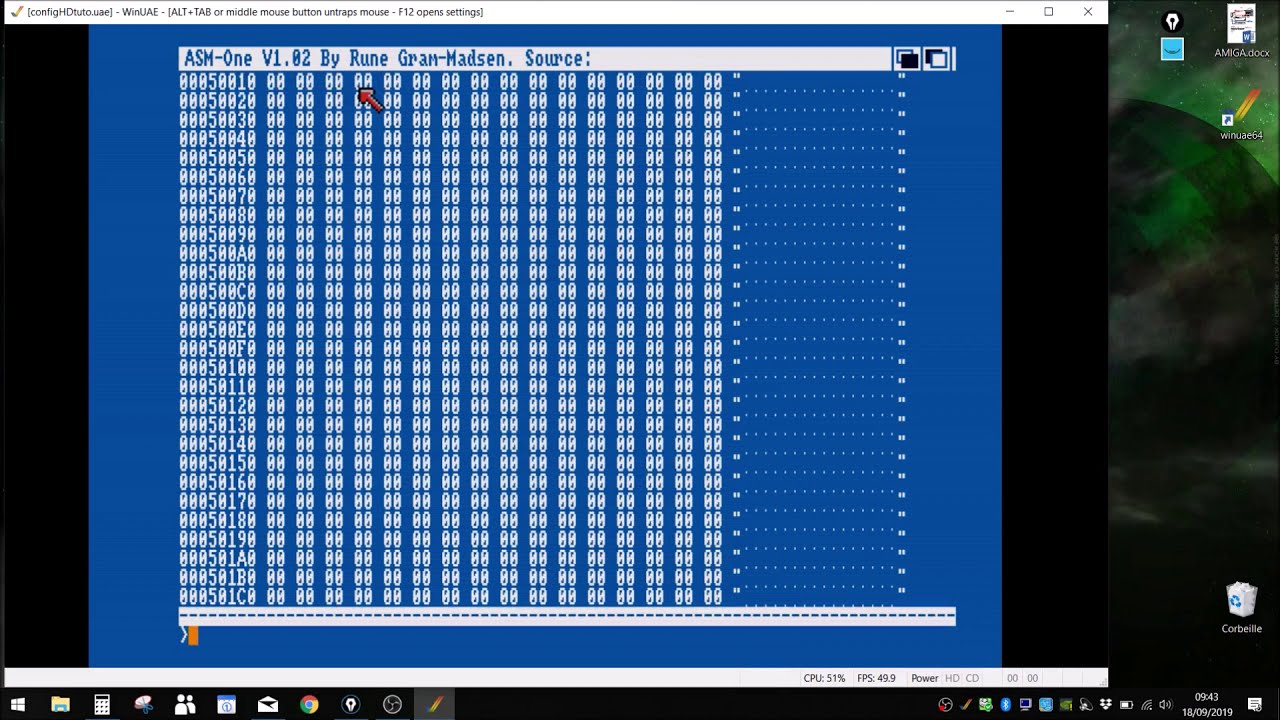Screen dimensions: 1280x720
Task: Open the winuae64 desktop shortcut
Action: click(x=1241, y=116)
